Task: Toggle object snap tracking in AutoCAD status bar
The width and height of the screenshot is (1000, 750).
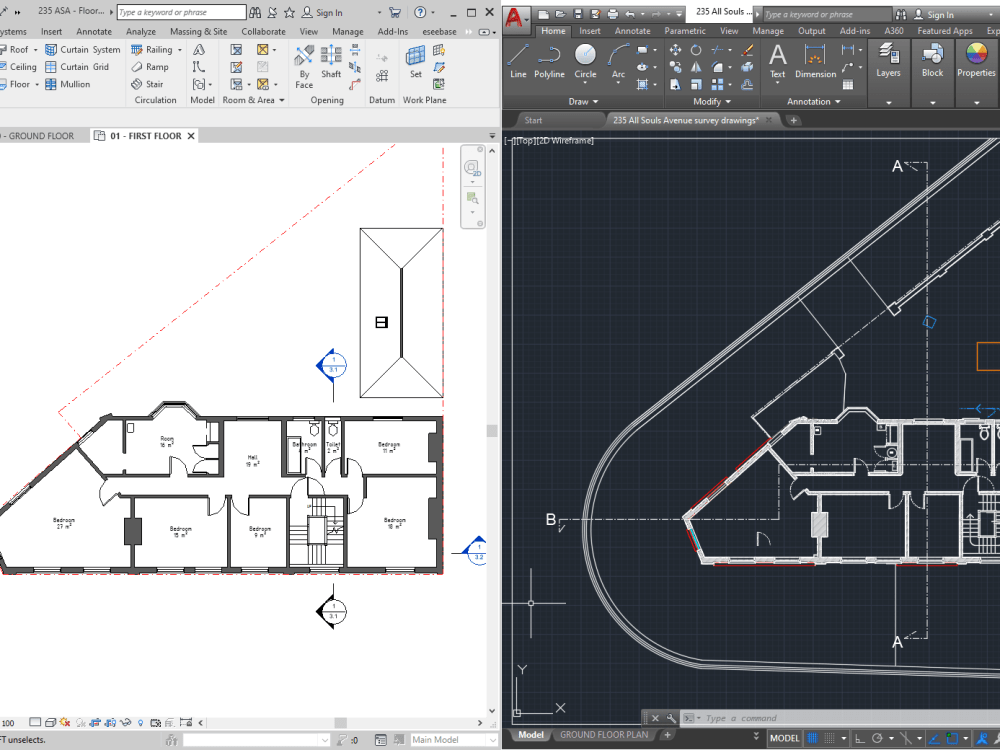Action: [933, 738]
